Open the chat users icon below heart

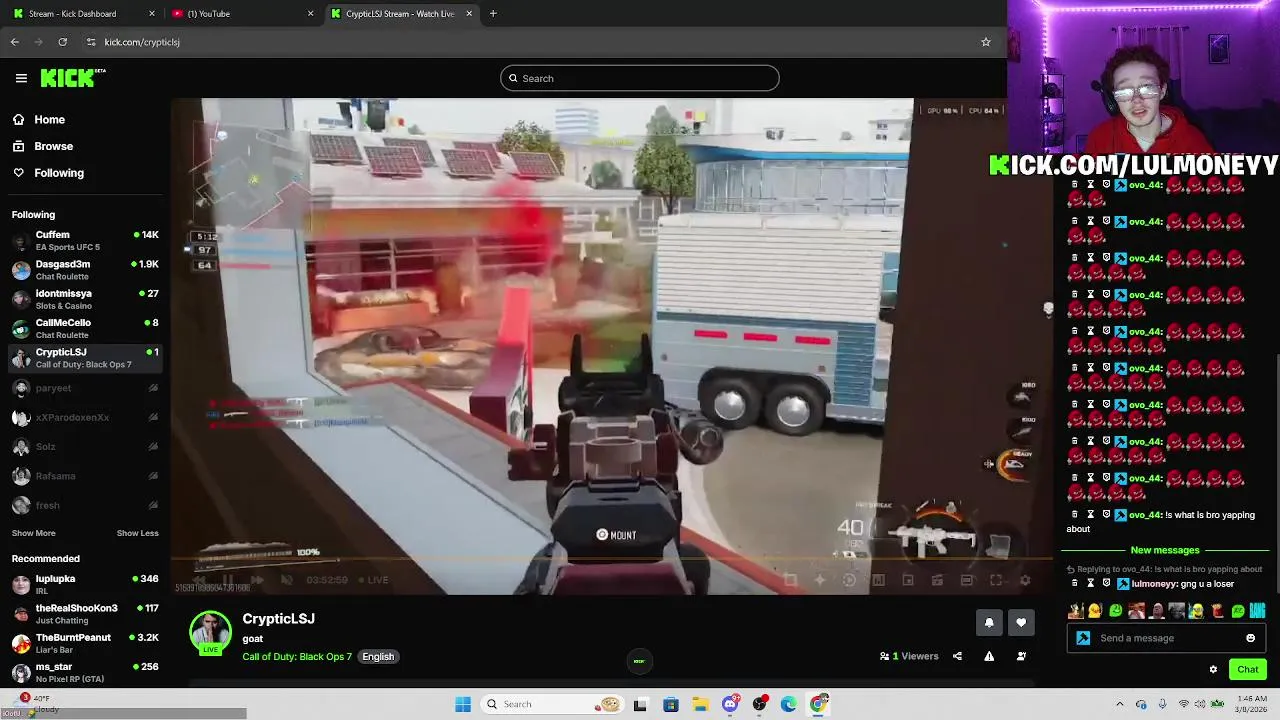click(1021, 656)
